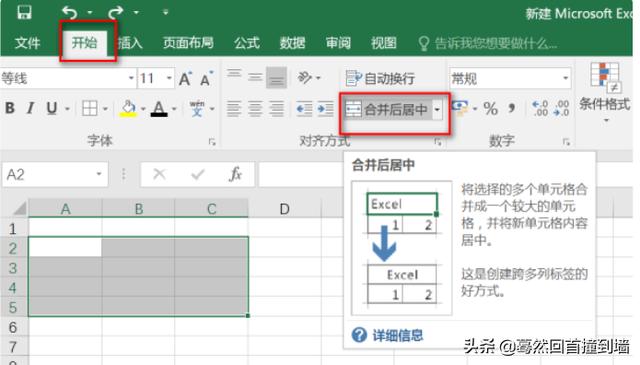Switch to the 插入 ribbon tab
Viewport: 640px width, 365px height.
tap(130, 43)
